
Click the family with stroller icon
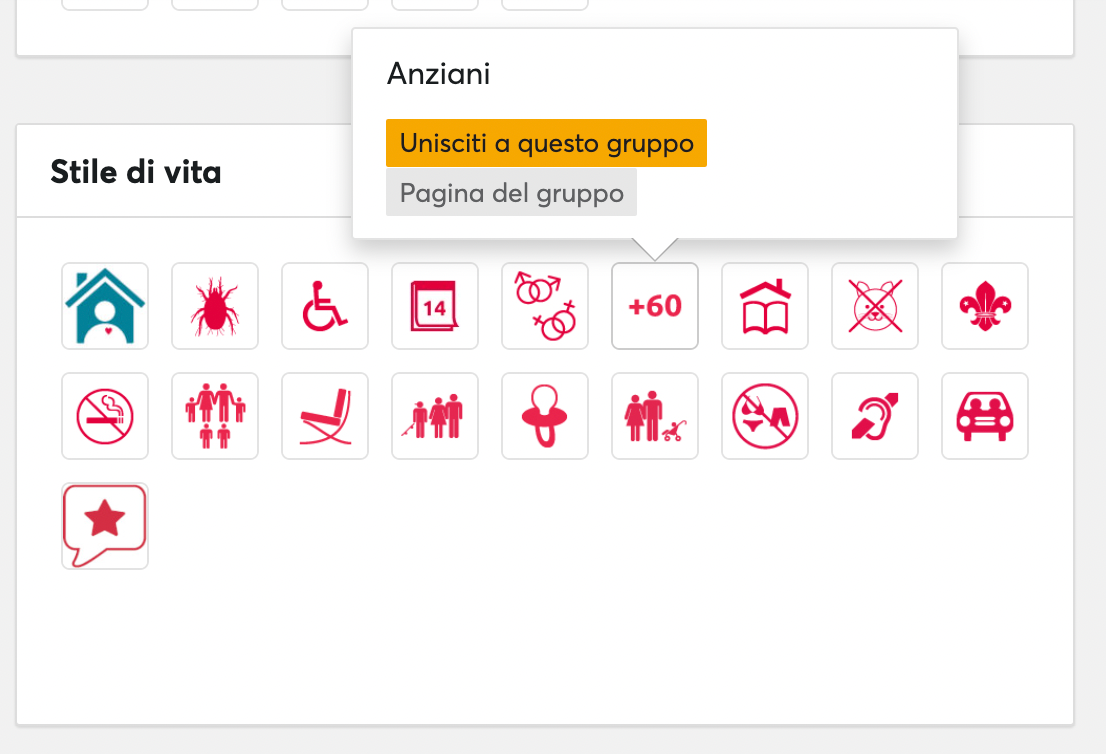pyautogui.click(x=655, y=416)
